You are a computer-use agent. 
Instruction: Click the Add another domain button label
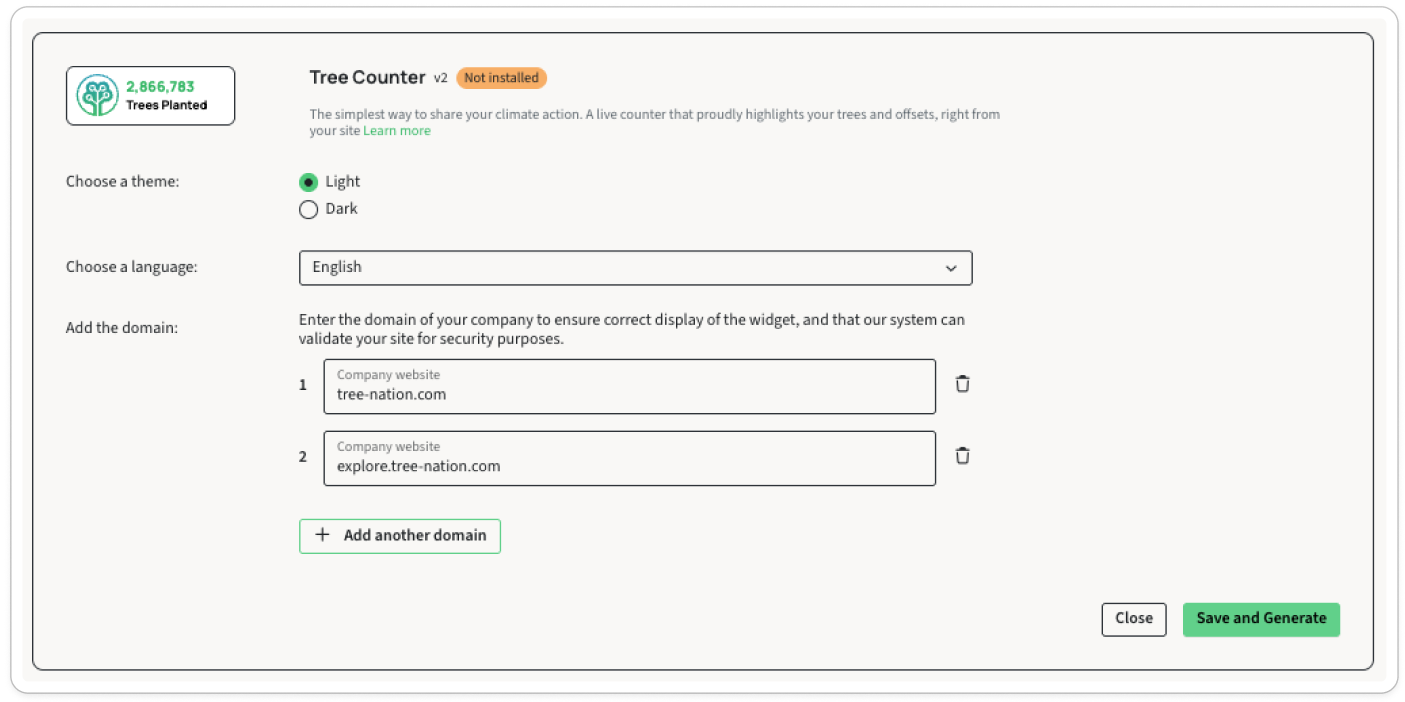click(415, 536)
